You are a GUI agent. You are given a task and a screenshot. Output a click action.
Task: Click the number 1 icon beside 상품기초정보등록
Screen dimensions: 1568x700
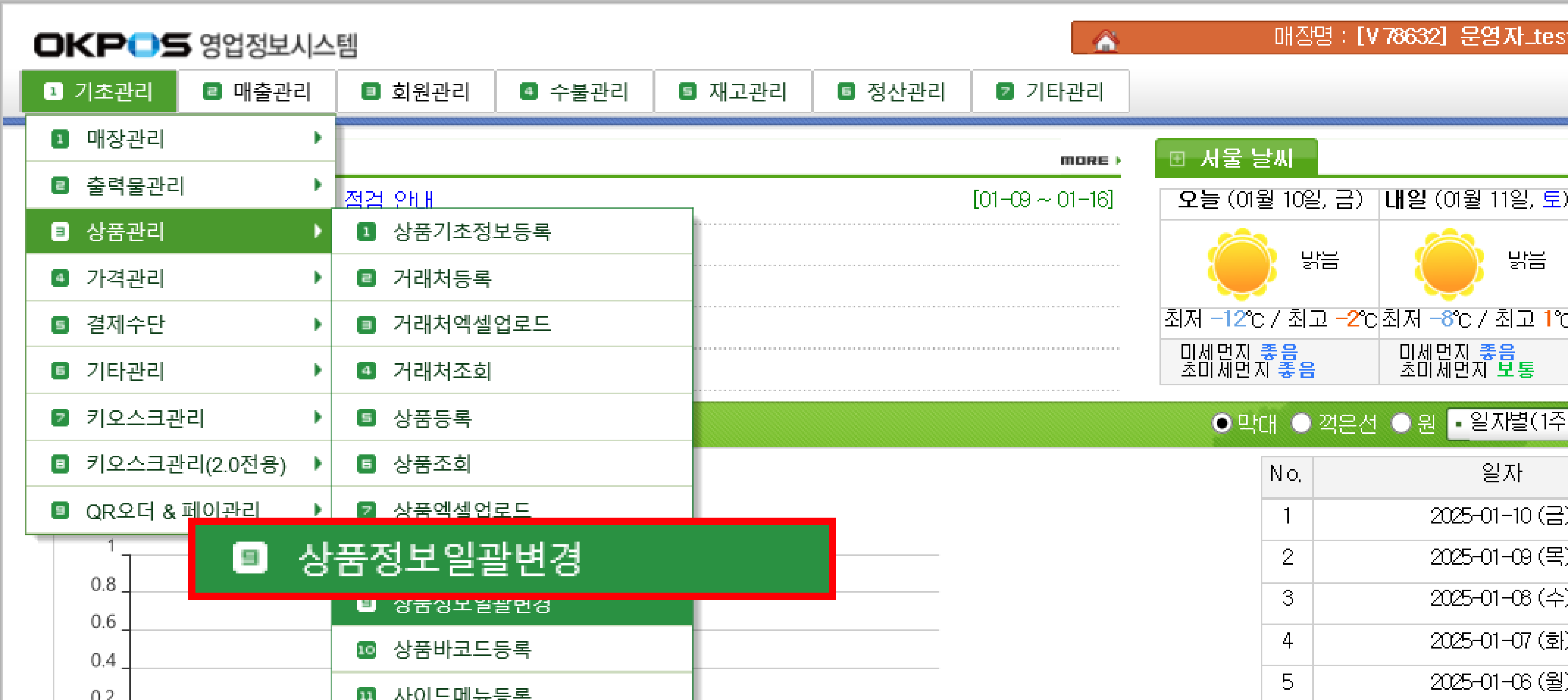click(x=366, y=232)
